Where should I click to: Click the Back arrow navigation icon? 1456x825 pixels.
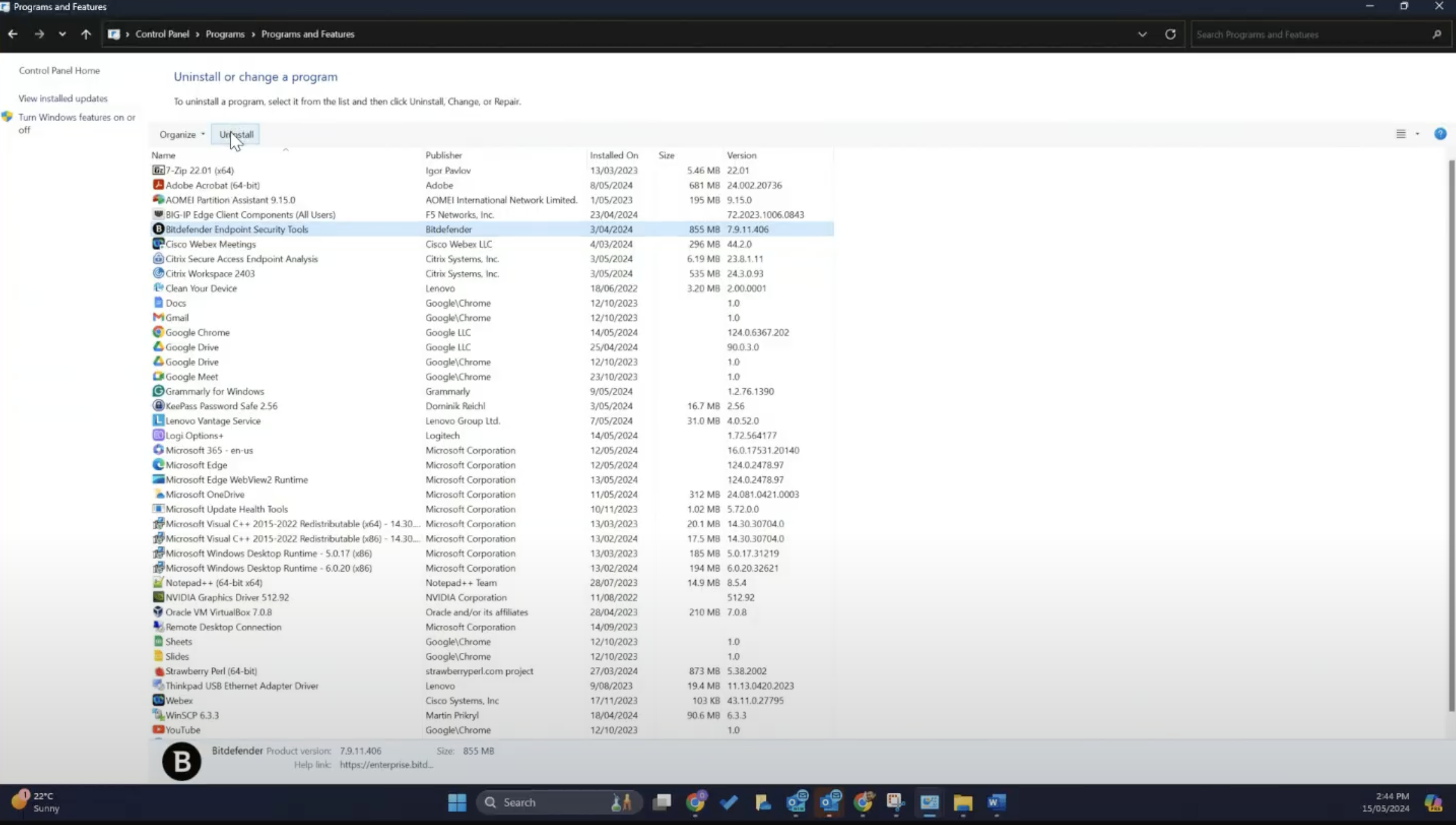(13, 34)
